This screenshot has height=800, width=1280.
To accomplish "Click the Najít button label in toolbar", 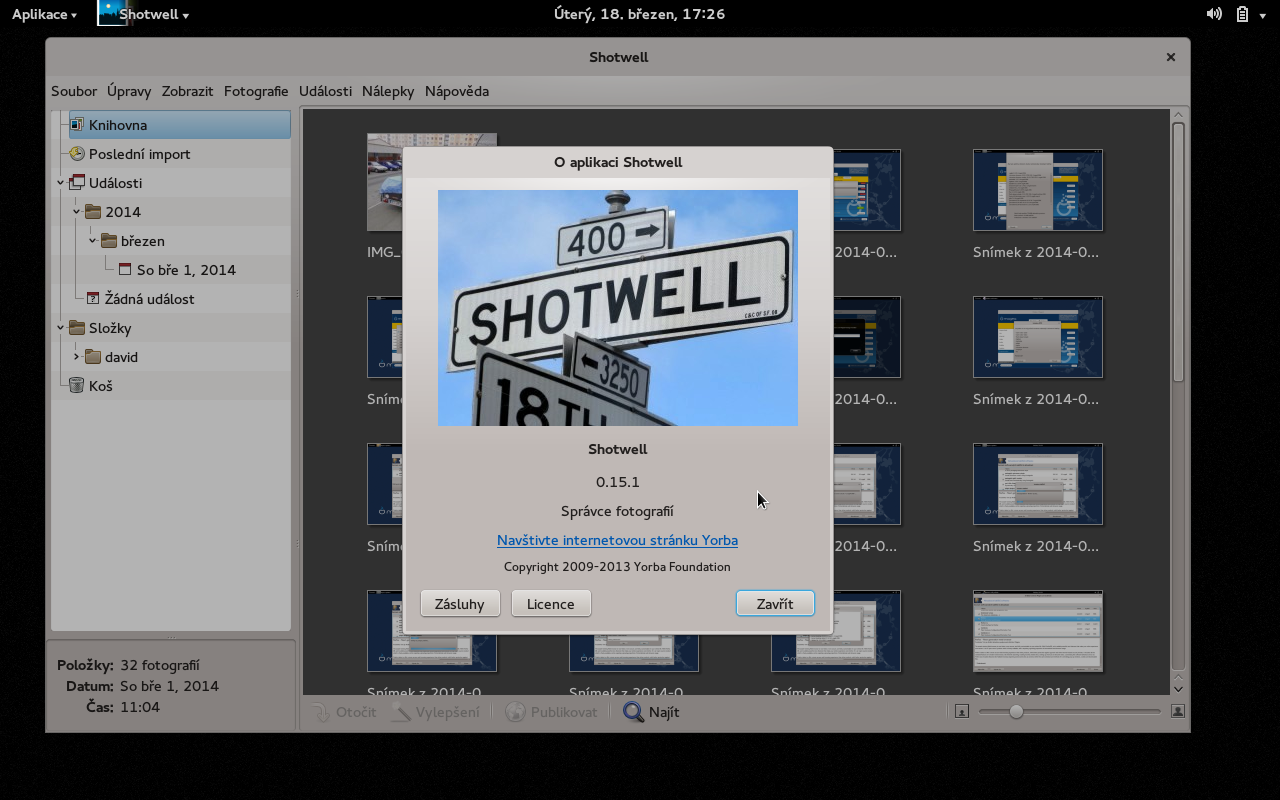I will 664,712.
